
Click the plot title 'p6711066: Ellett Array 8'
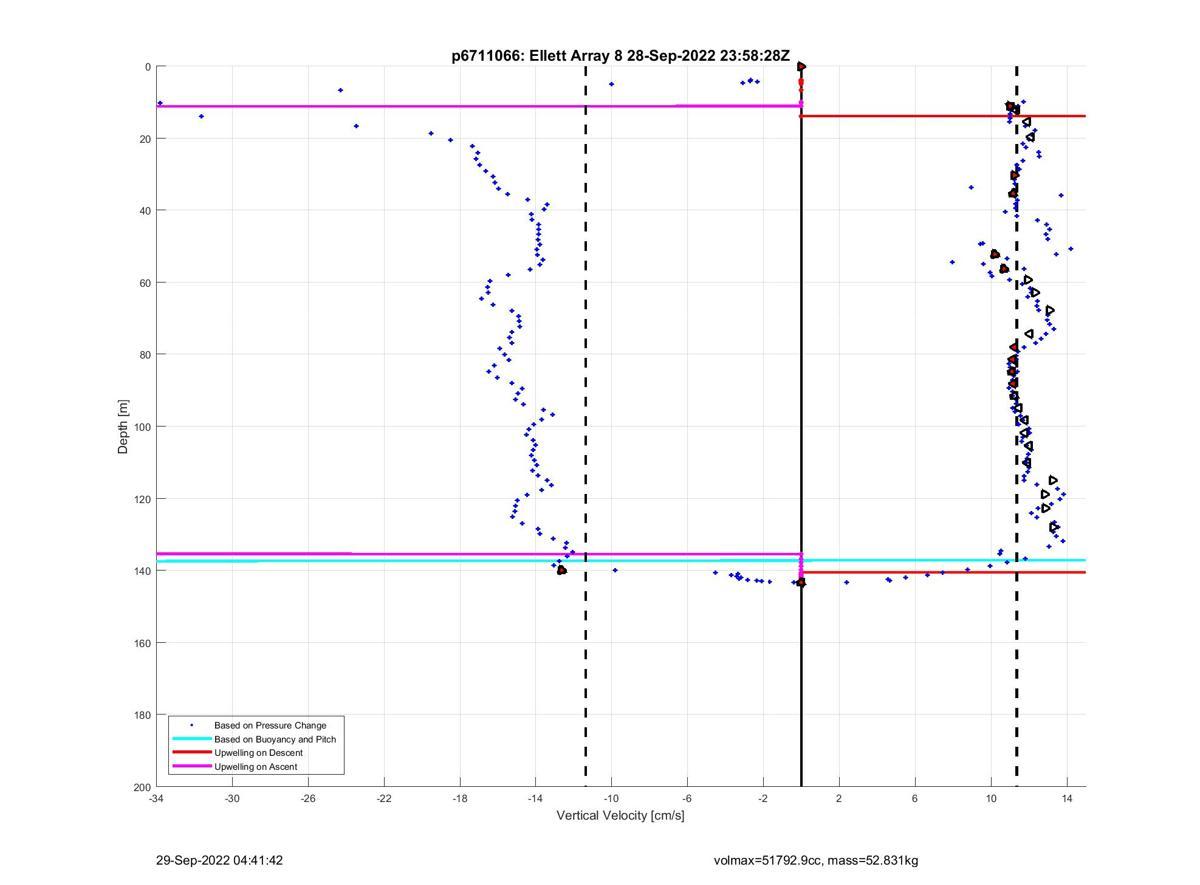click(x=537, y=57)
